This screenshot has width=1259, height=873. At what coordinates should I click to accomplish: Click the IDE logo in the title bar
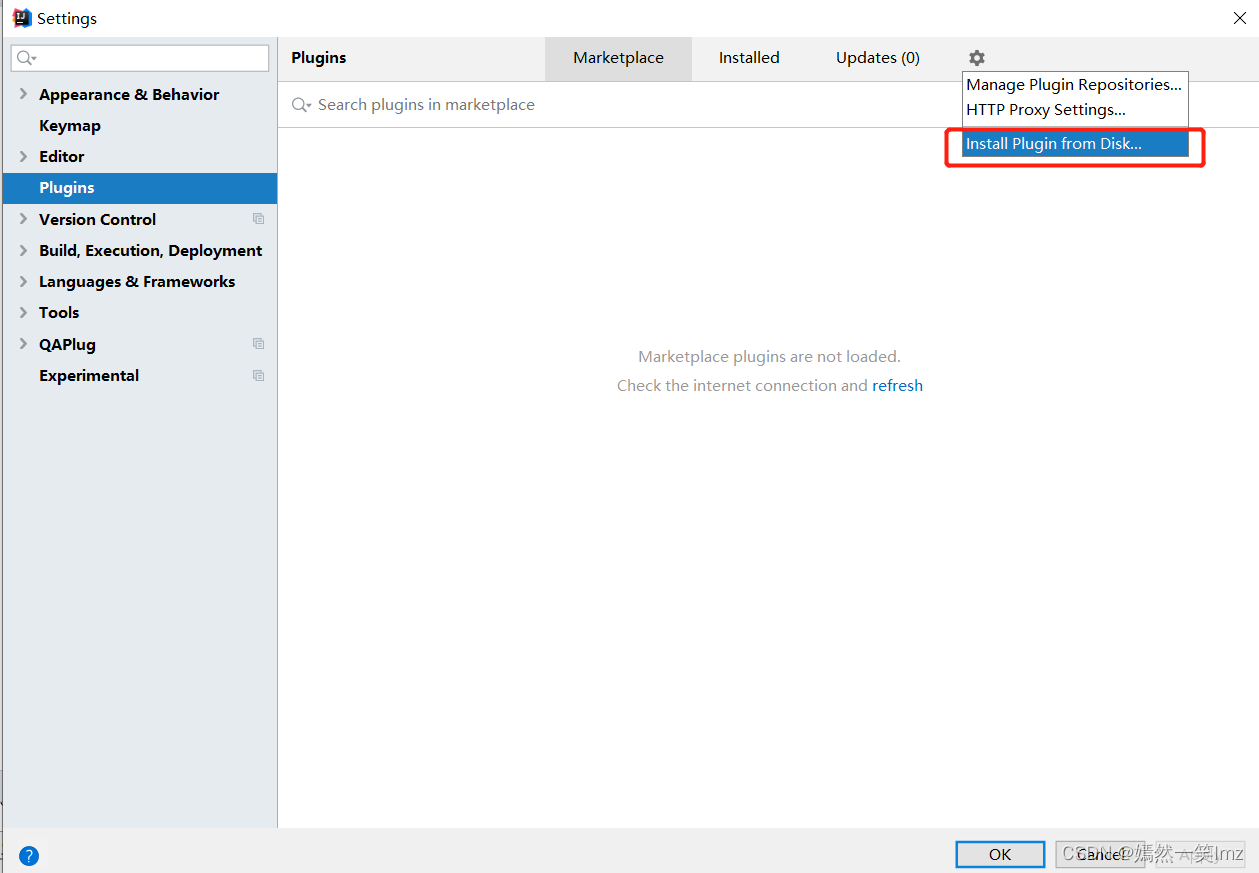tap(22, 17)
